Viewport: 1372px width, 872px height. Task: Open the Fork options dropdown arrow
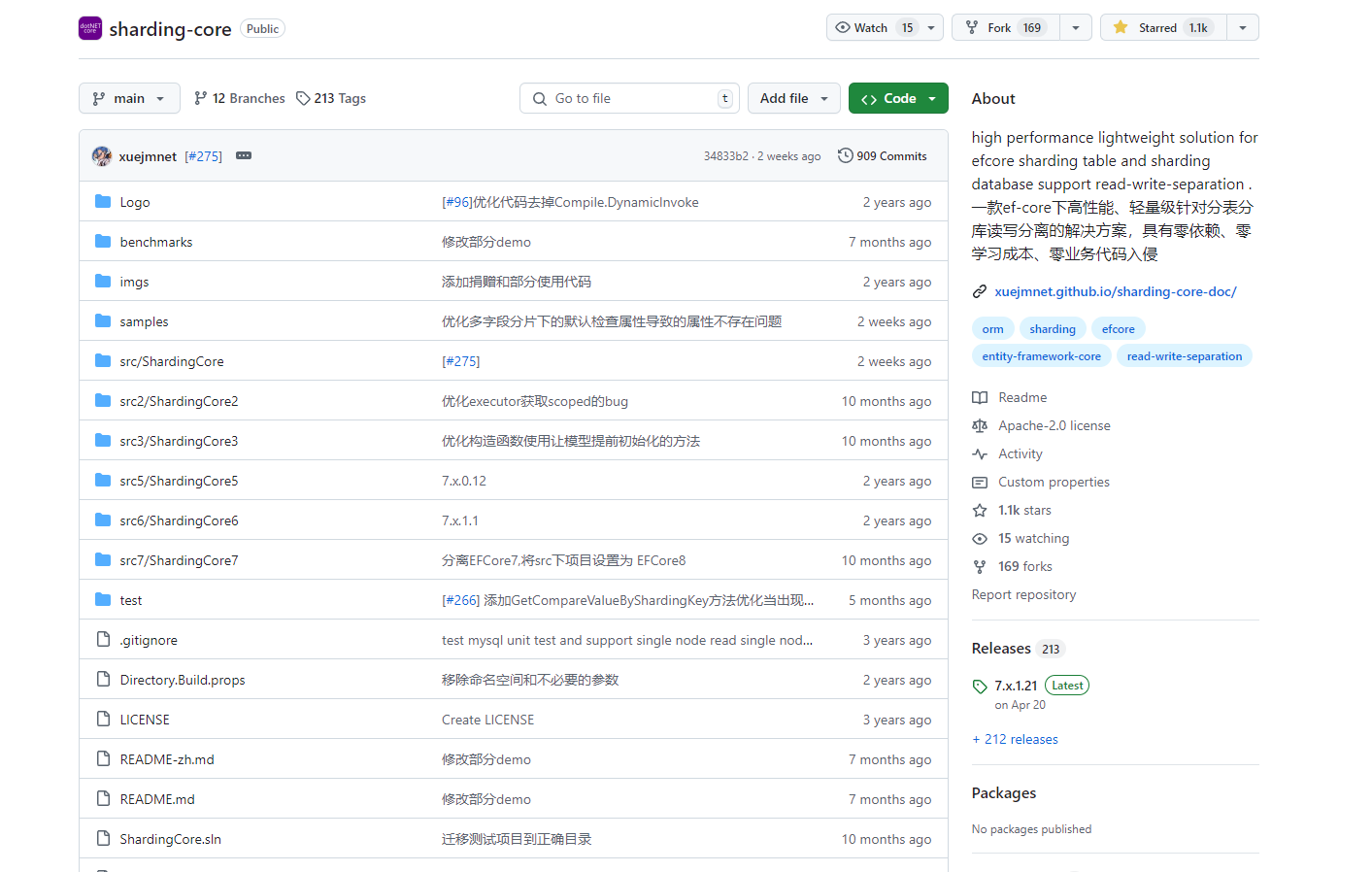pos(1076,27)
